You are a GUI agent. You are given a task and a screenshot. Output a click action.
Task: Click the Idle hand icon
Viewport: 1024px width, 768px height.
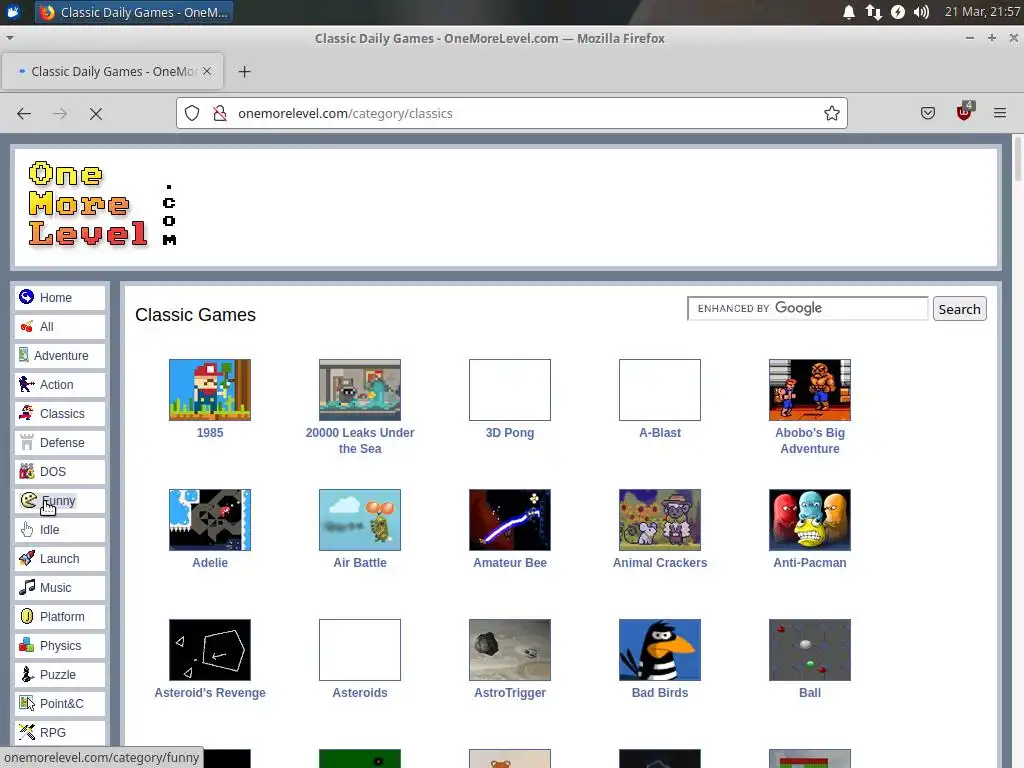point(26,530)
